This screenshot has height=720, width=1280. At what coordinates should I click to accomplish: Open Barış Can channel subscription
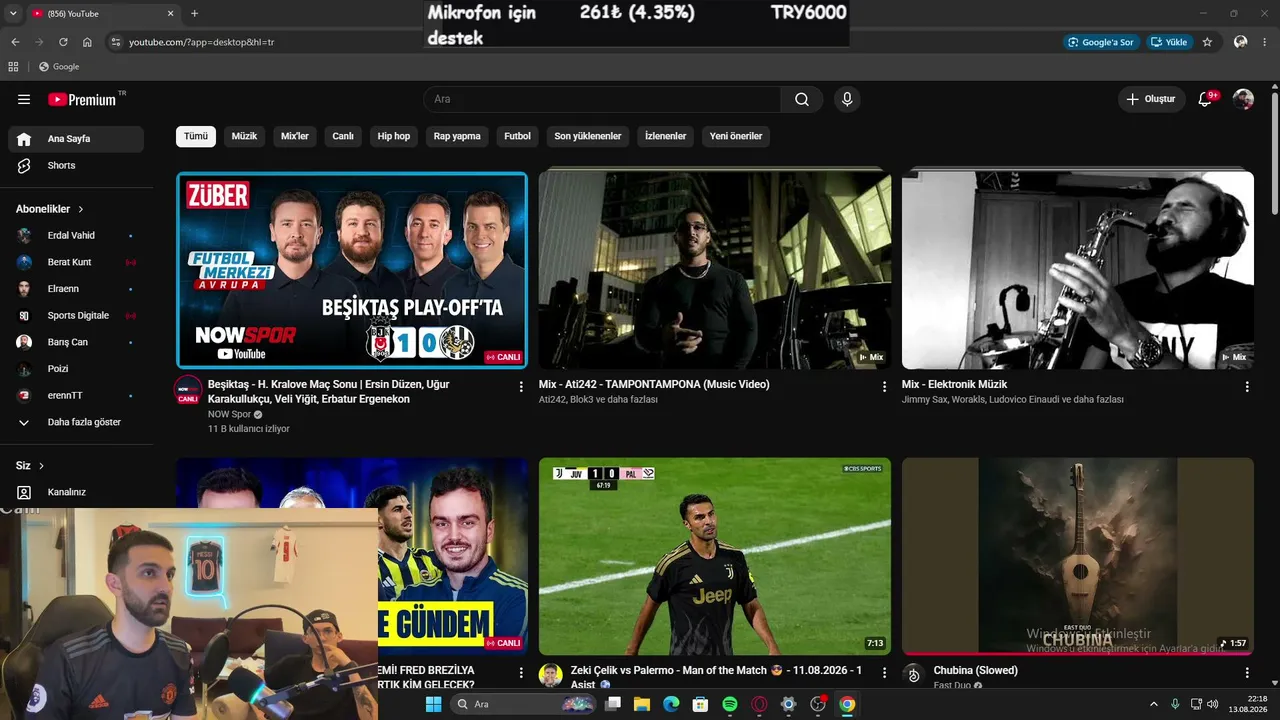(76, 342)
